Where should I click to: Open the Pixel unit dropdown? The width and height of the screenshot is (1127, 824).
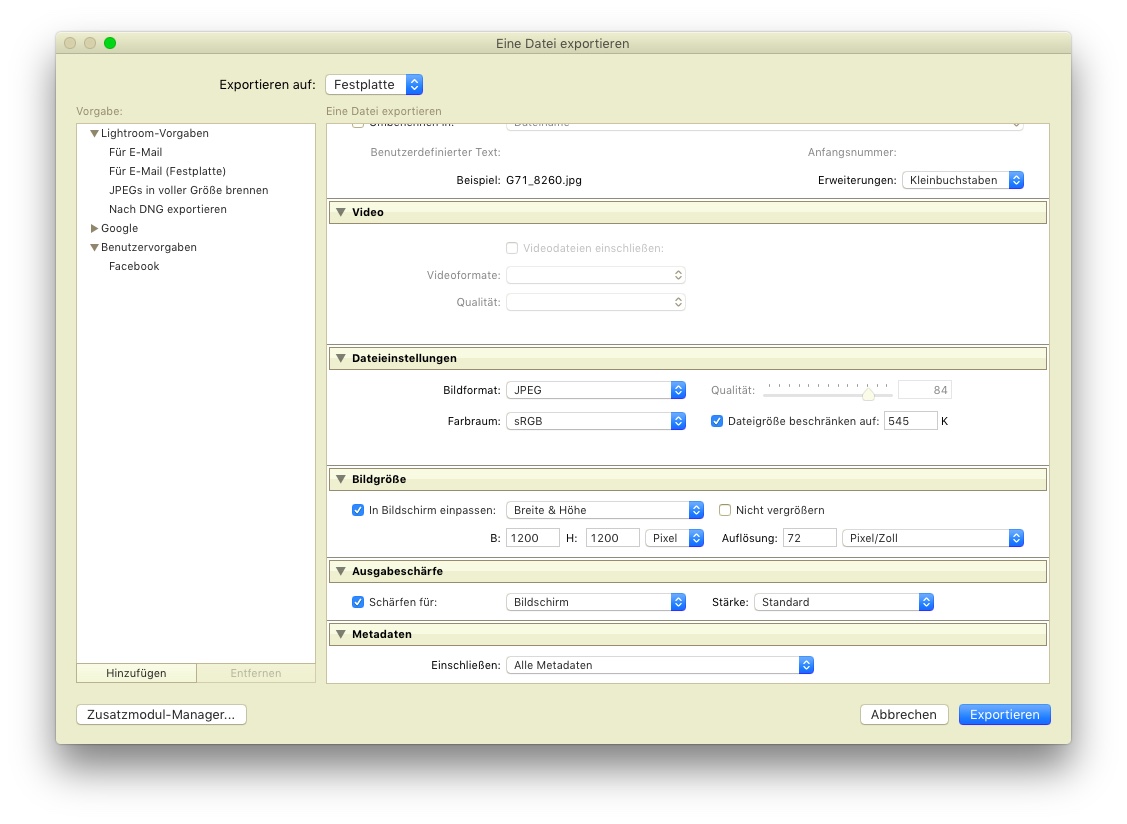674,539
